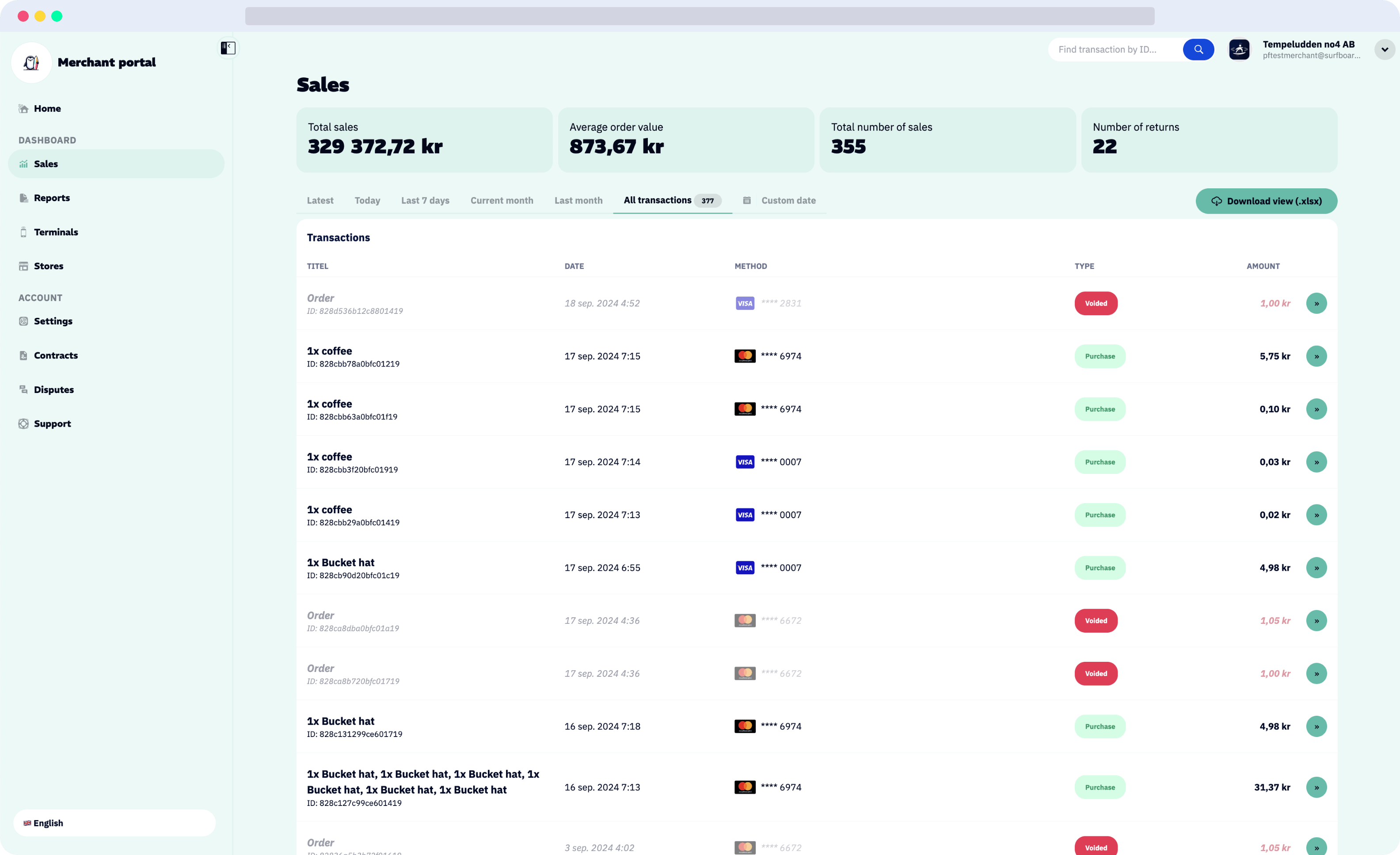
Task: Focus the Find transaction by ID field
Action: point(1115,50)
